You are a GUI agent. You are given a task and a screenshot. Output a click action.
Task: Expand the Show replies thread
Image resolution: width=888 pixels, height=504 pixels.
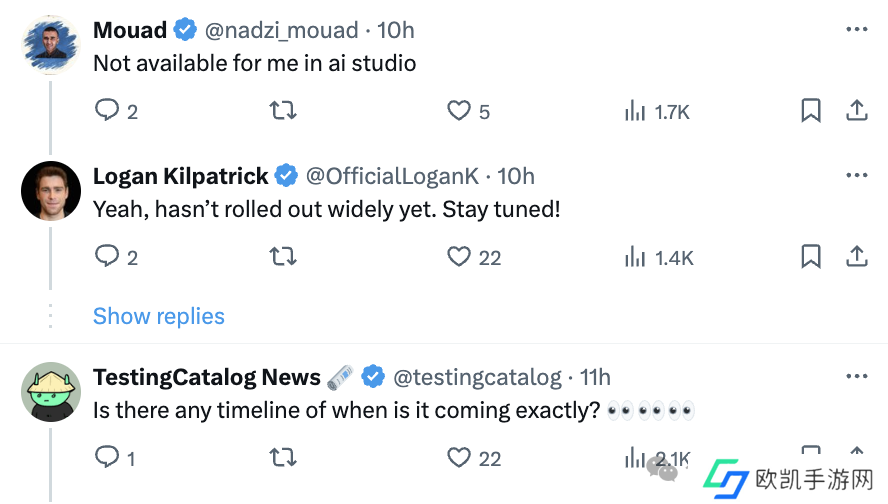pyautogui.click(x=159, y=316)
